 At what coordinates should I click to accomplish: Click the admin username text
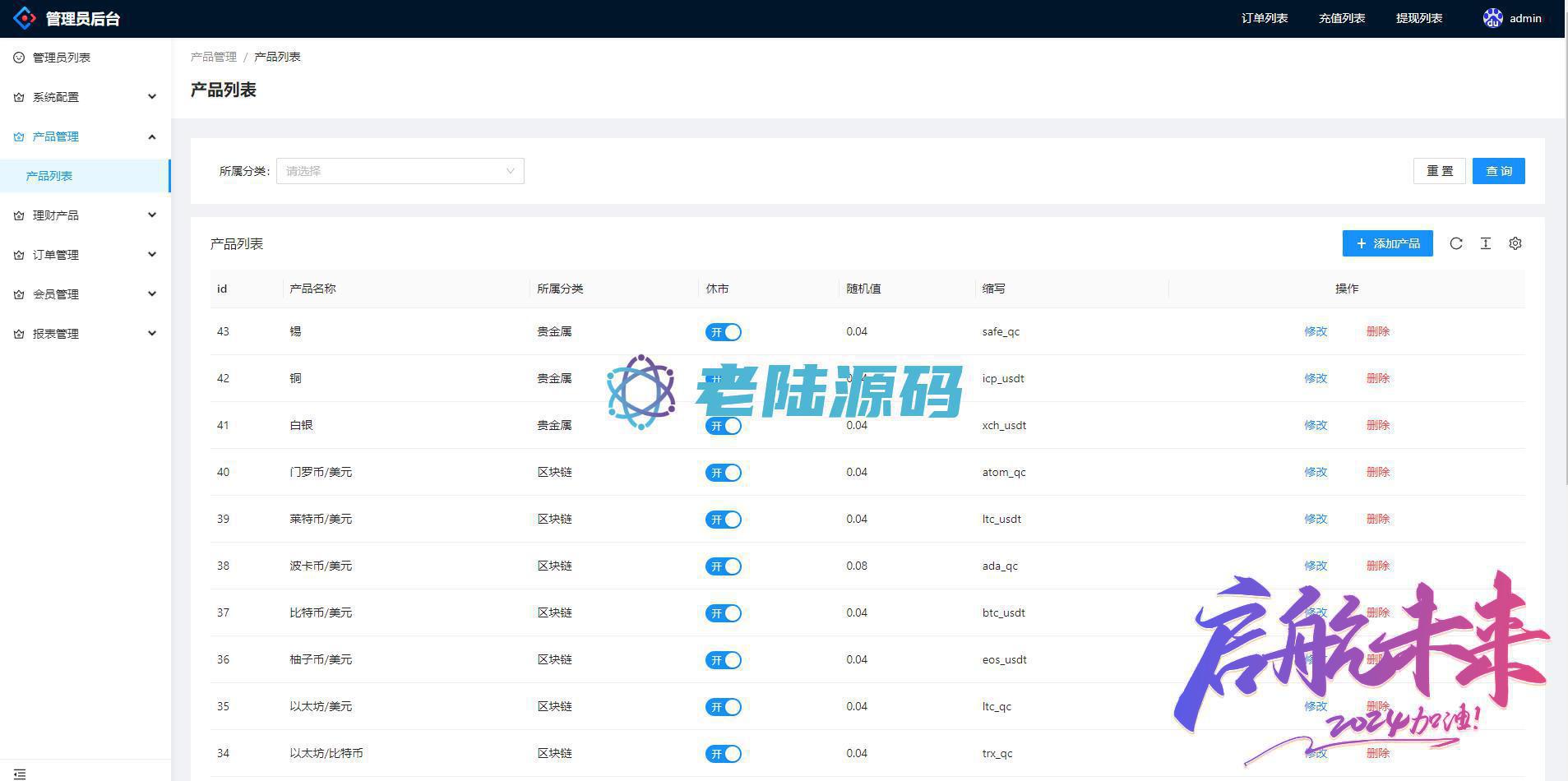(1525, 18)
